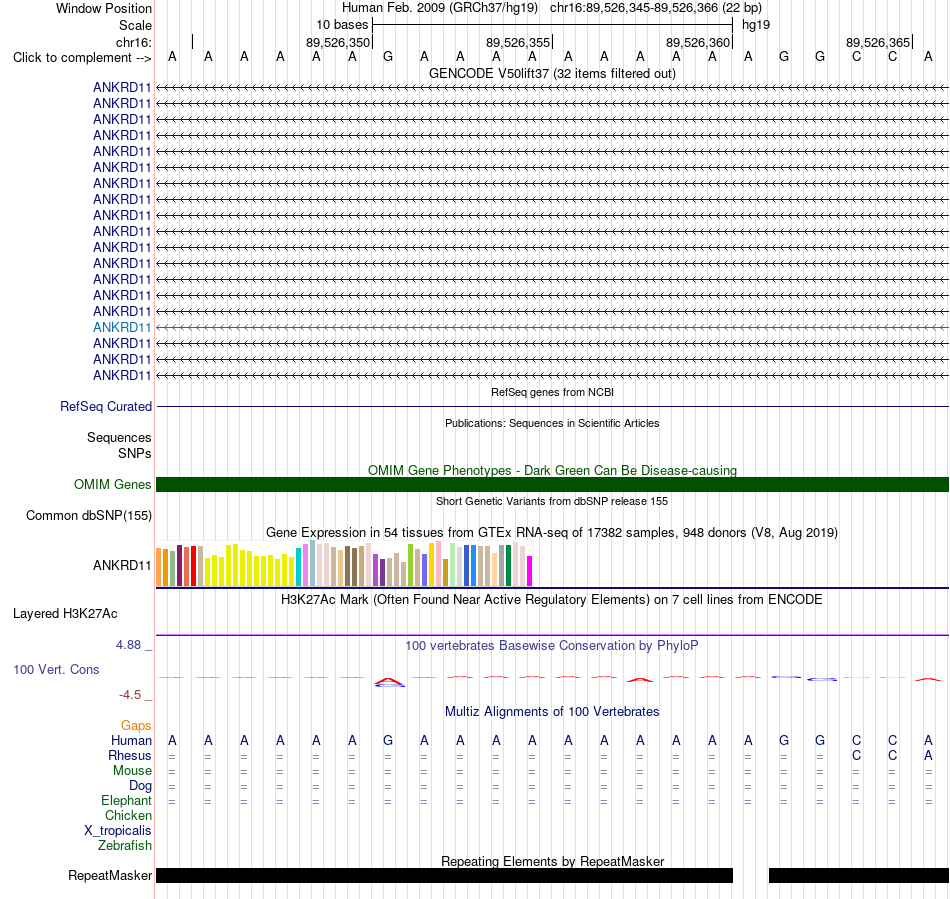950x899 pixels.
Task: Click the Scale label
Action: (135, 25)
